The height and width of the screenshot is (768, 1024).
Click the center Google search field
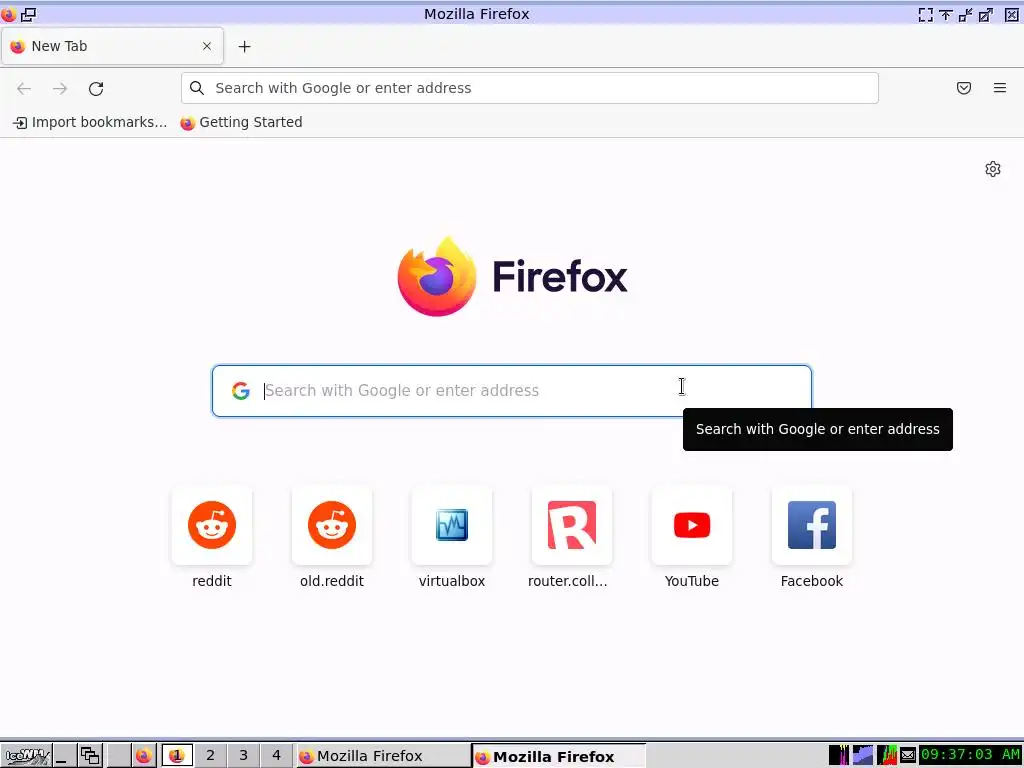coord(511,391)
